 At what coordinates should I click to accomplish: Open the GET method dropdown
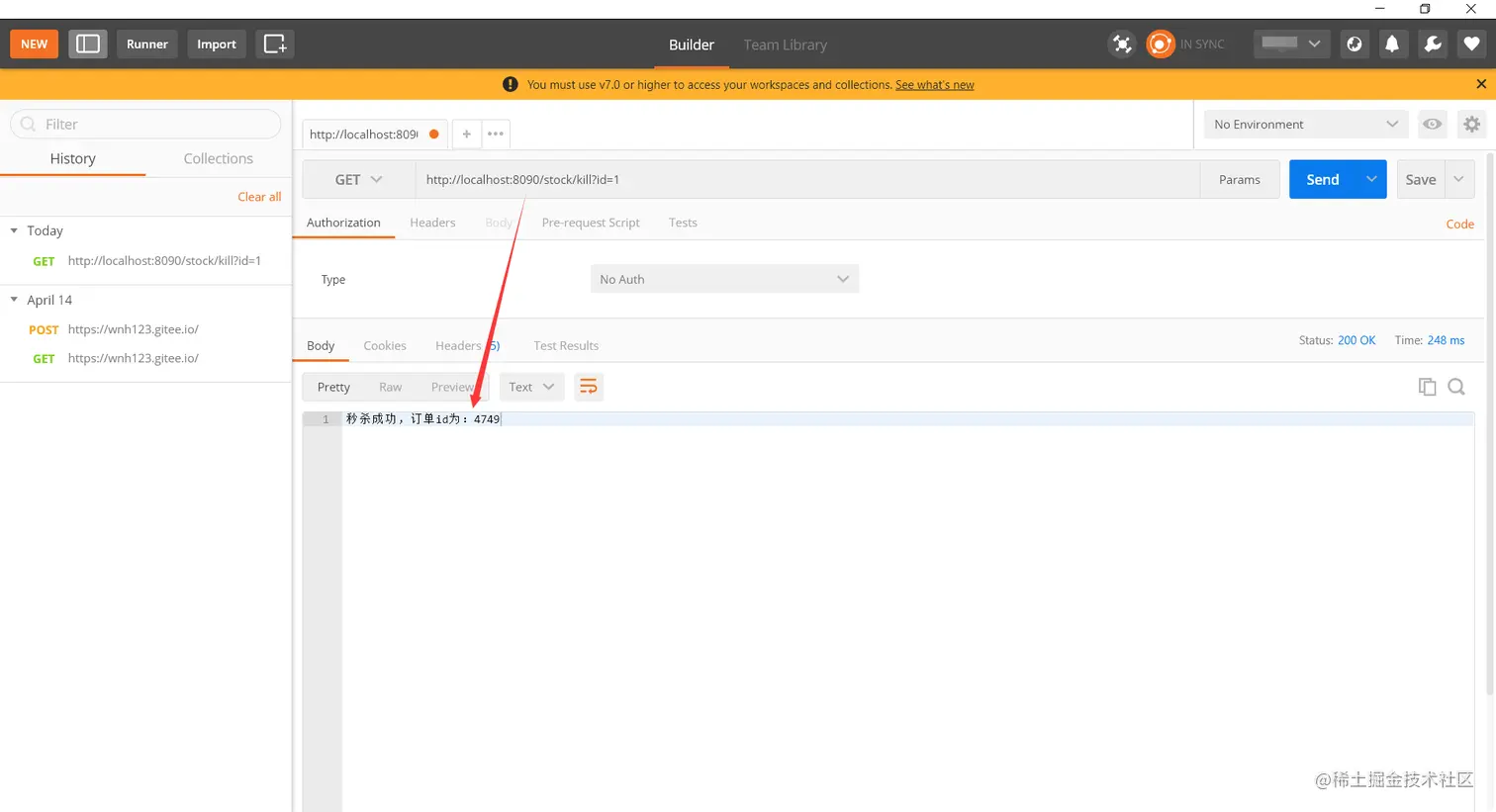pos(358,179)
